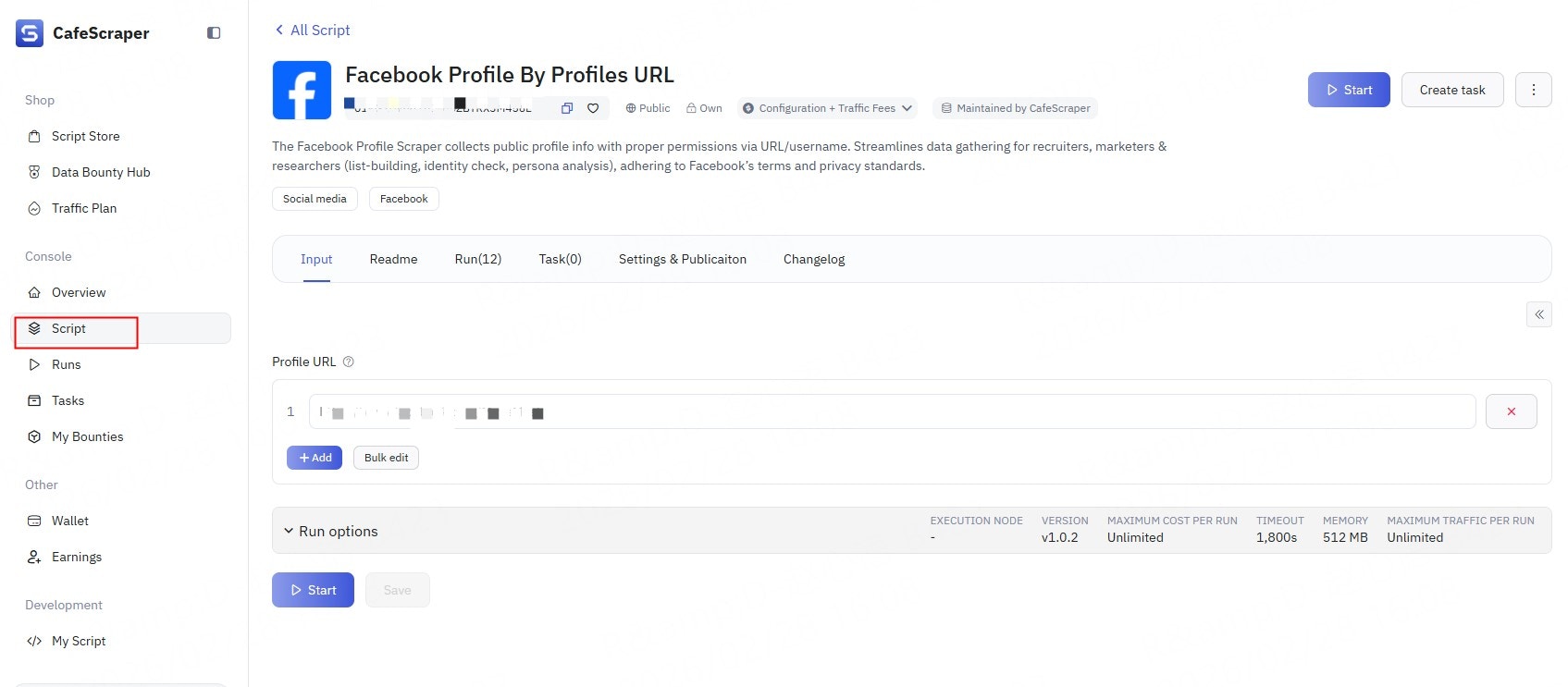Click Maintained by CafeScraper badge

click(x=1015, y=108)
